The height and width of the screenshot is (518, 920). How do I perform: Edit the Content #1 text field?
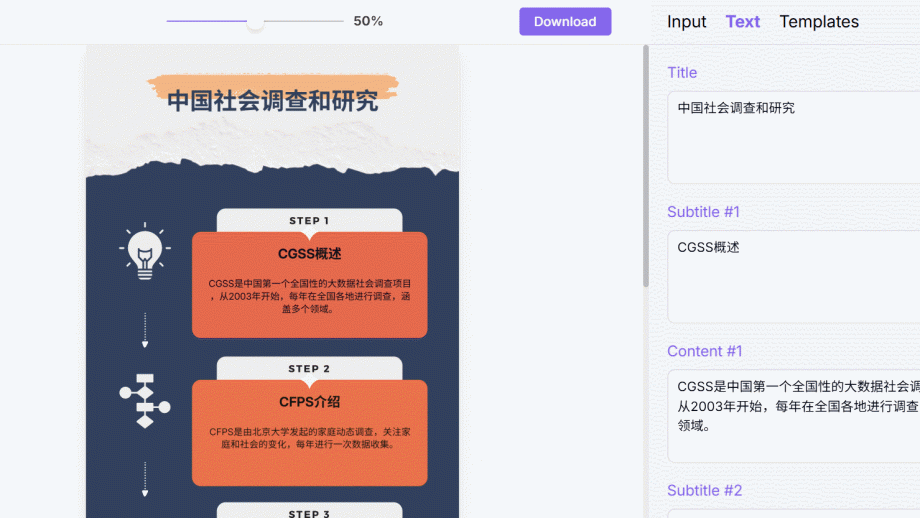tap(793, 416)
